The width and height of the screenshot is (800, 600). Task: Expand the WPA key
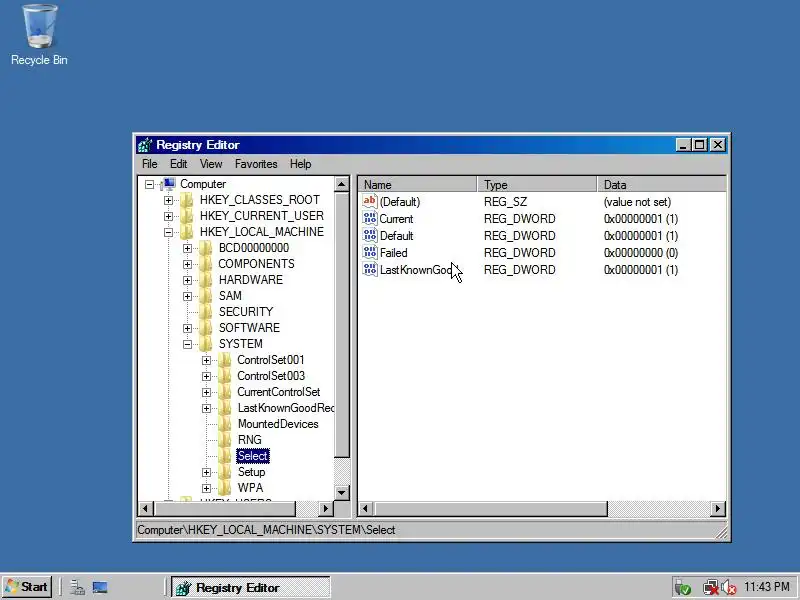click(x=206, y=488)
